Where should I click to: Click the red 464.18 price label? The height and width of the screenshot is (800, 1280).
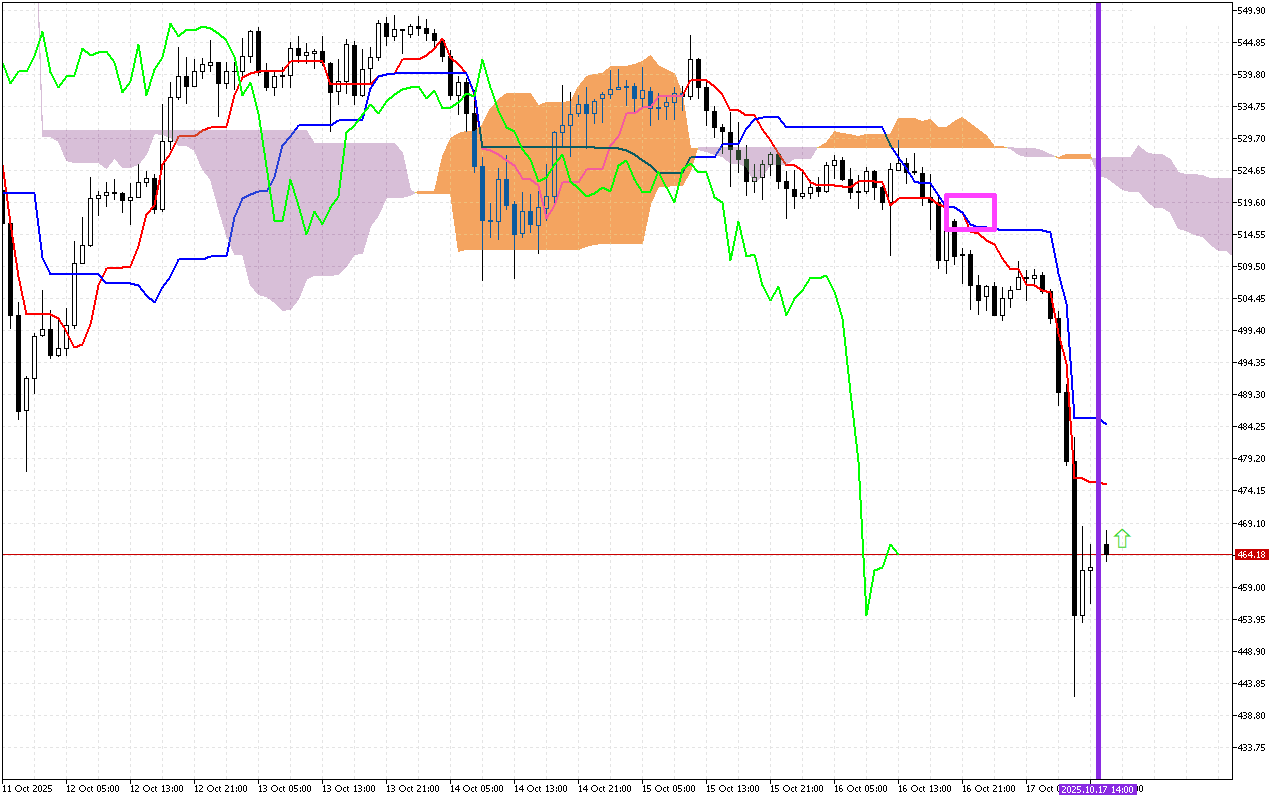point(1251,554)
